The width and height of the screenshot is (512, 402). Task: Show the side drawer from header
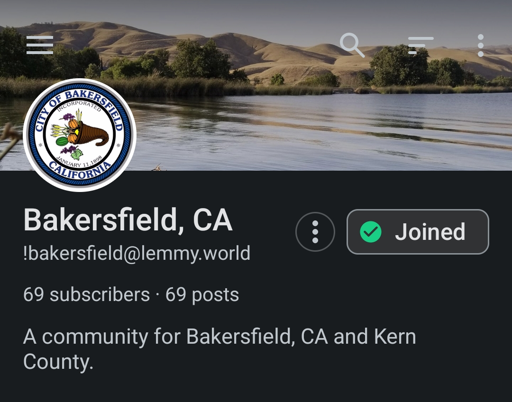pos(40,45)
